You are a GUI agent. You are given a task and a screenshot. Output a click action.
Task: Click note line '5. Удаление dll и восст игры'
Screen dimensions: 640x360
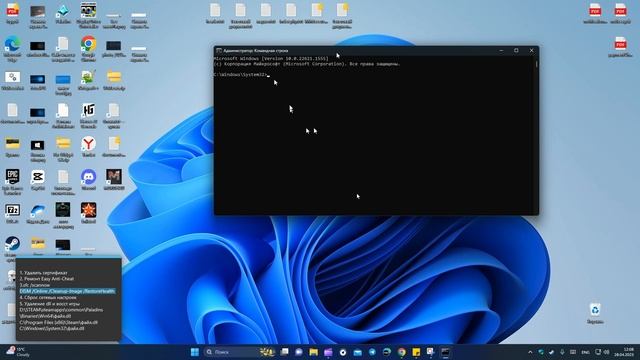tap(50, 304)
